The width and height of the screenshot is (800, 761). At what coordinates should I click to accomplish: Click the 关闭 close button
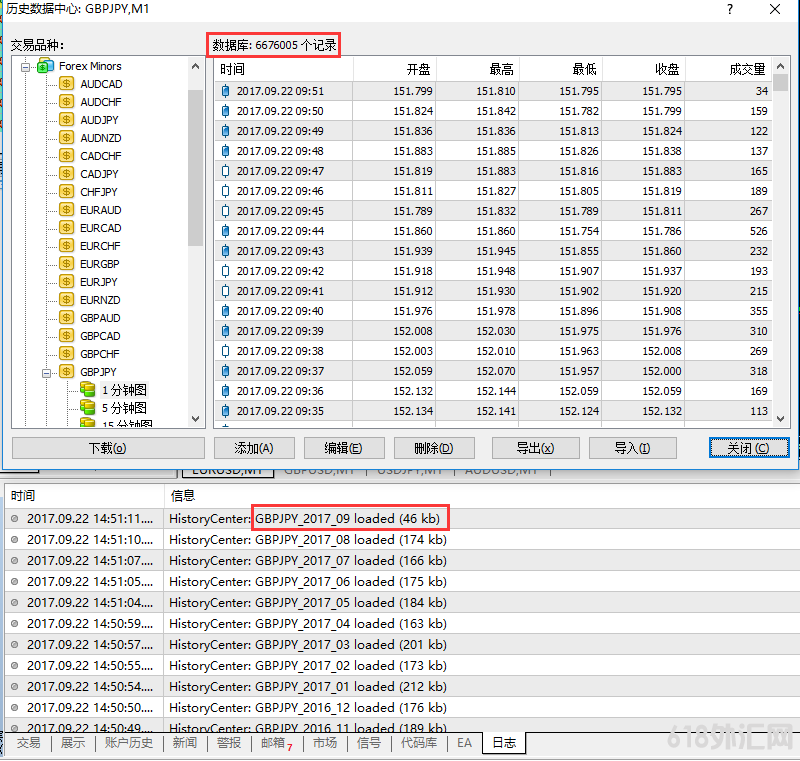coord(748,448)
